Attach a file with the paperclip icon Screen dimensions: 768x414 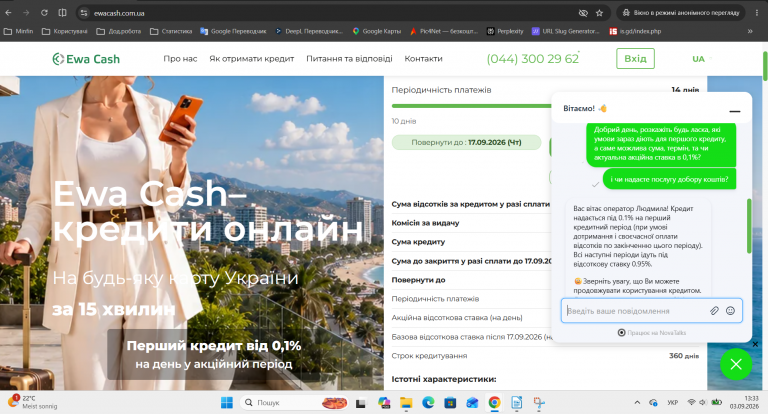[x=715, y=311]
